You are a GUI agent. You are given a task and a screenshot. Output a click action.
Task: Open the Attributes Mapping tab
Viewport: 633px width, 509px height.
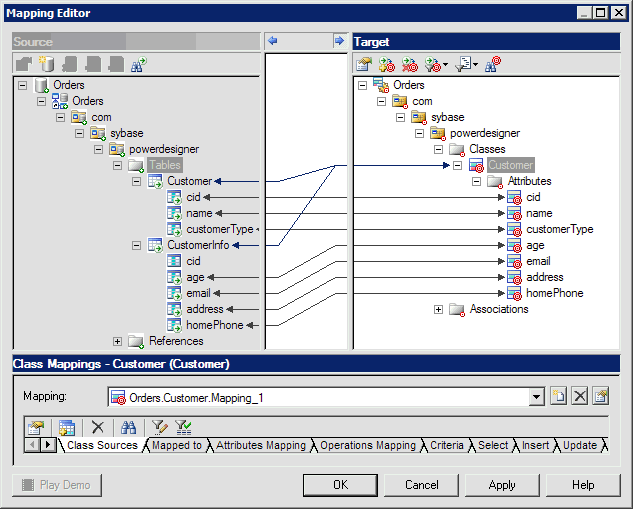pos(261,445)
